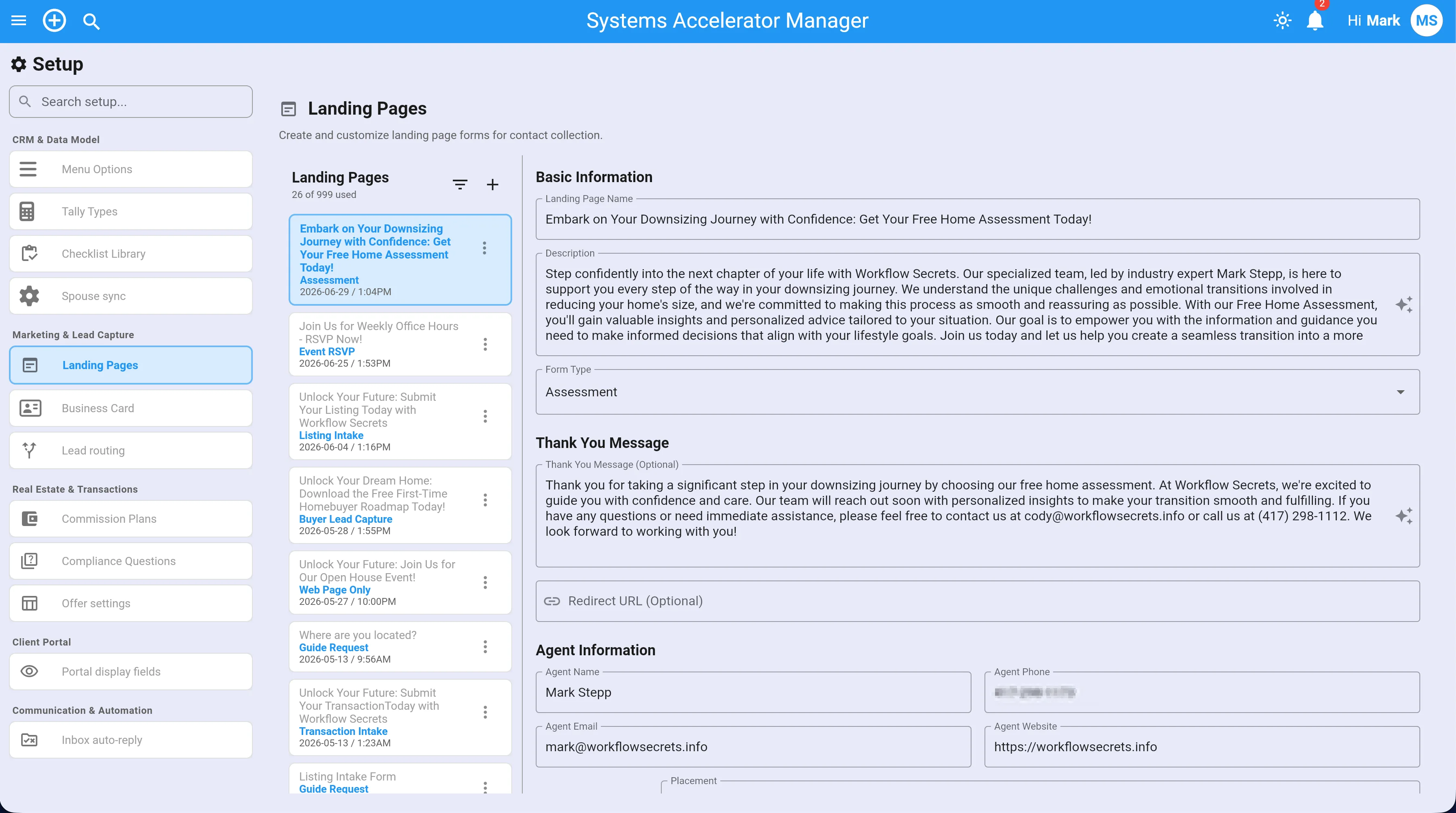Open options for Listing Intake page
Image resolution: width=1456 pixels, height=813 pixels.
(485, 417)
